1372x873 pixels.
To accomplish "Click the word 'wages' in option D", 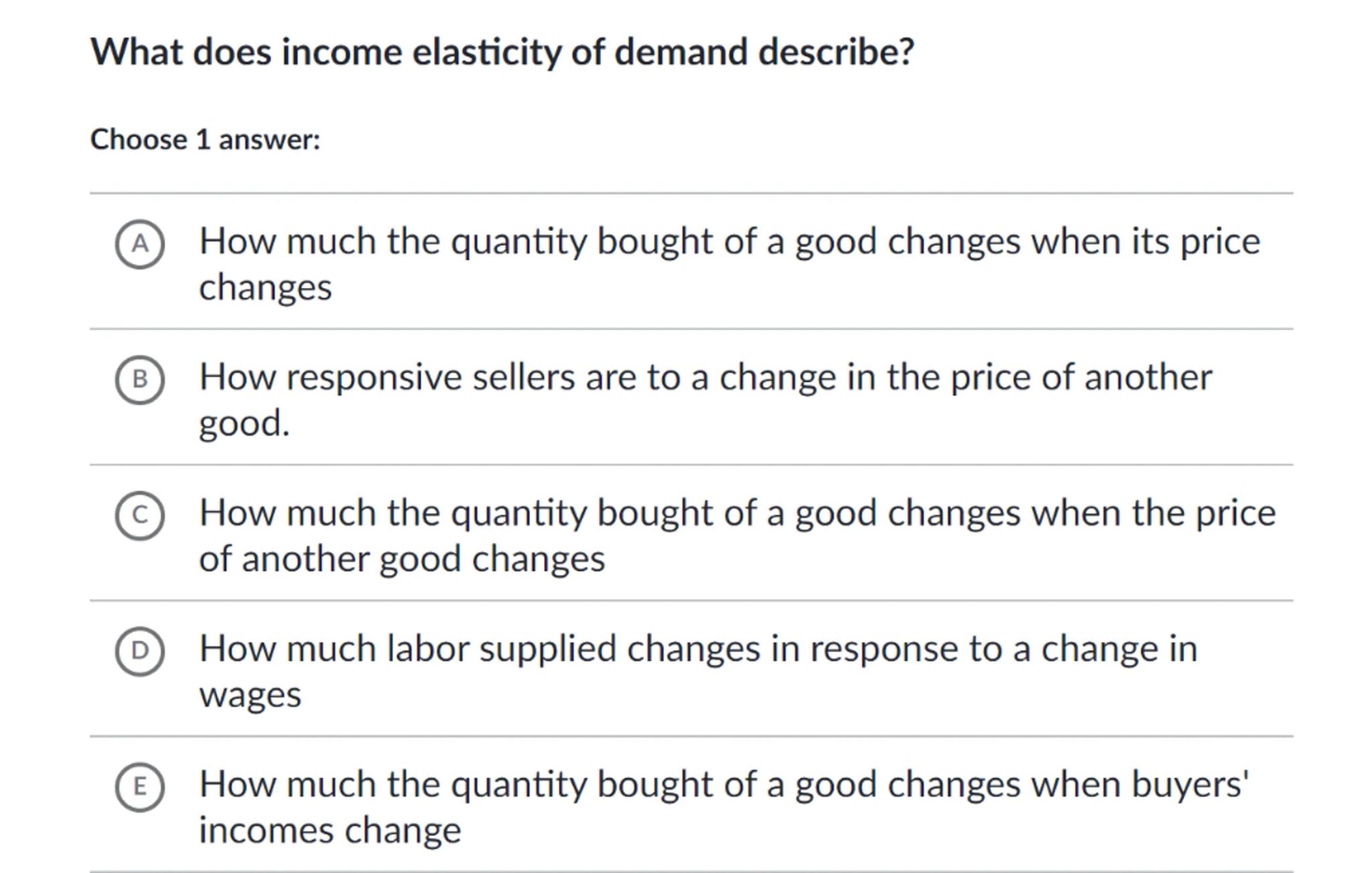I will click(250, 695).
